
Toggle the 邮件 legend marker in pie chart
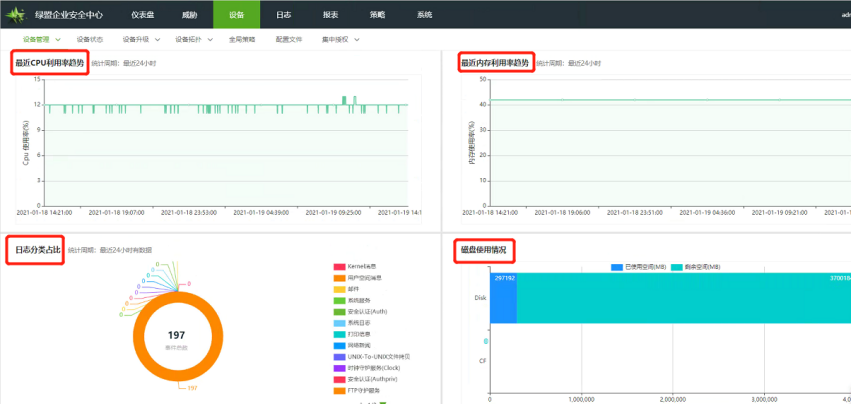338,288
